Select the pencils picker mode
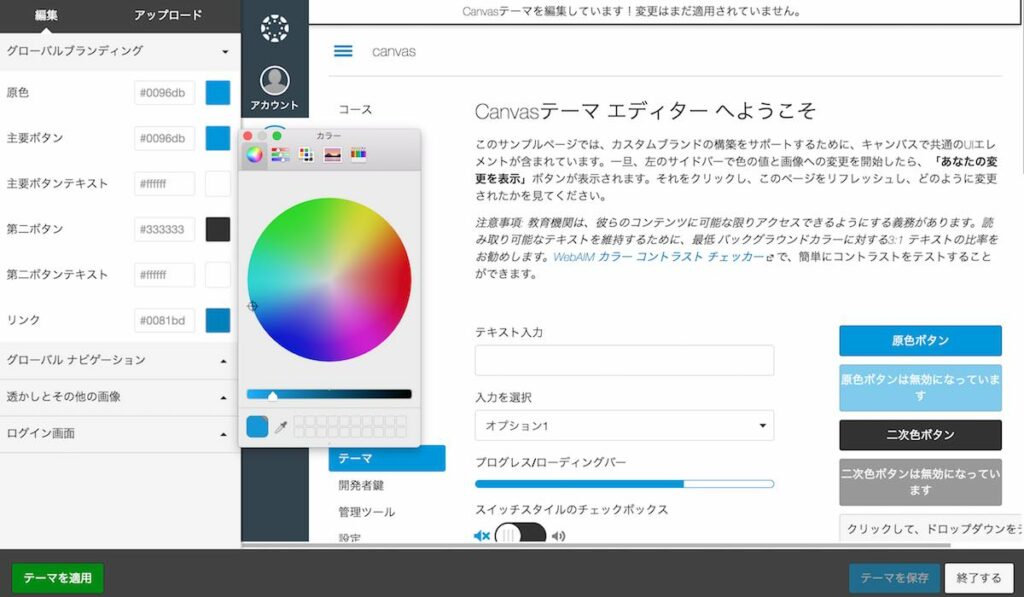Image resolution: width=1024 pixels, height=597 pixels. pos(359,155)
